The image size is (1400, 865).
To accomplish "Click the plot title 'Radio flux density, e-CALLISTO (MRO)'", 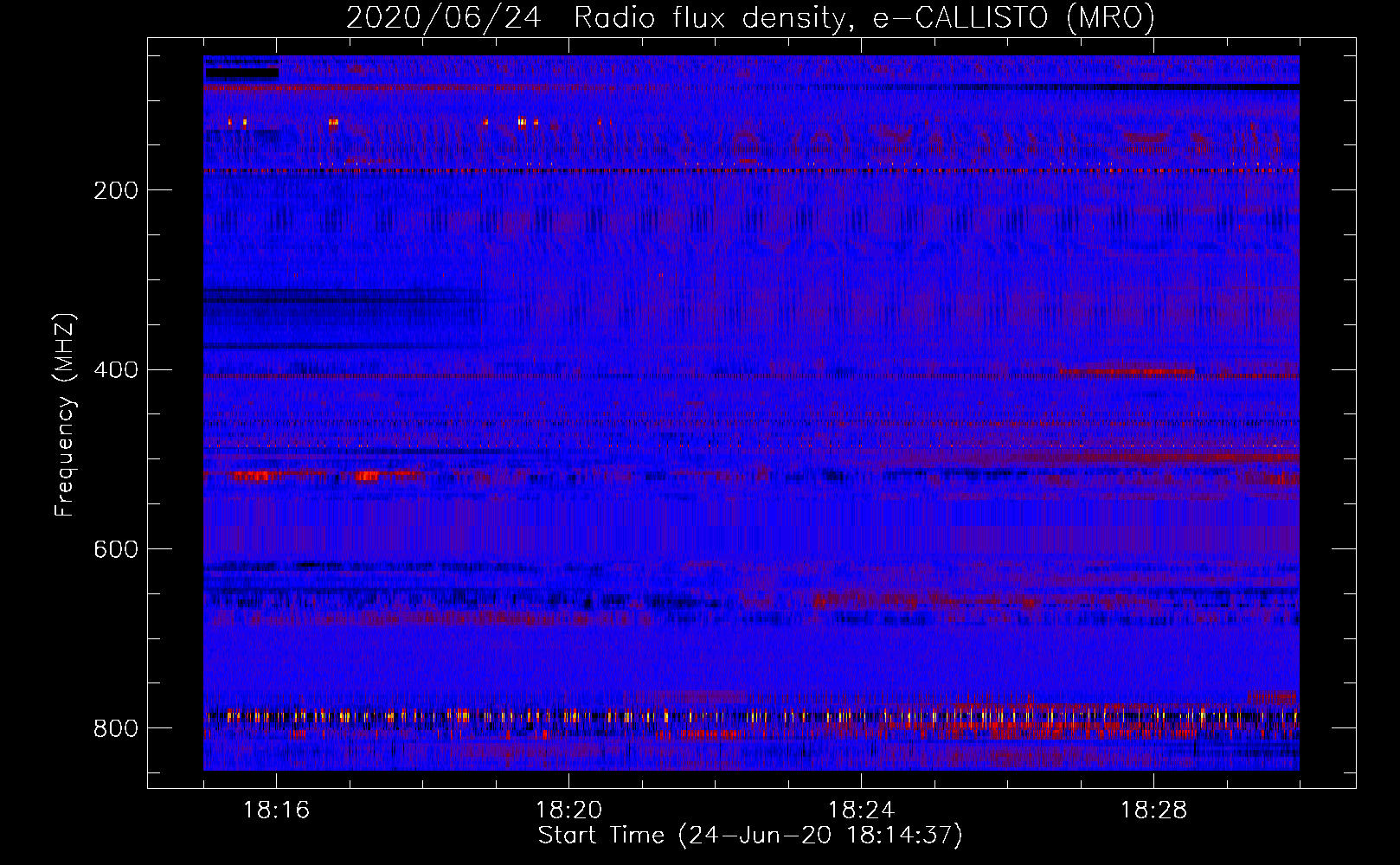I will (864, 17).
